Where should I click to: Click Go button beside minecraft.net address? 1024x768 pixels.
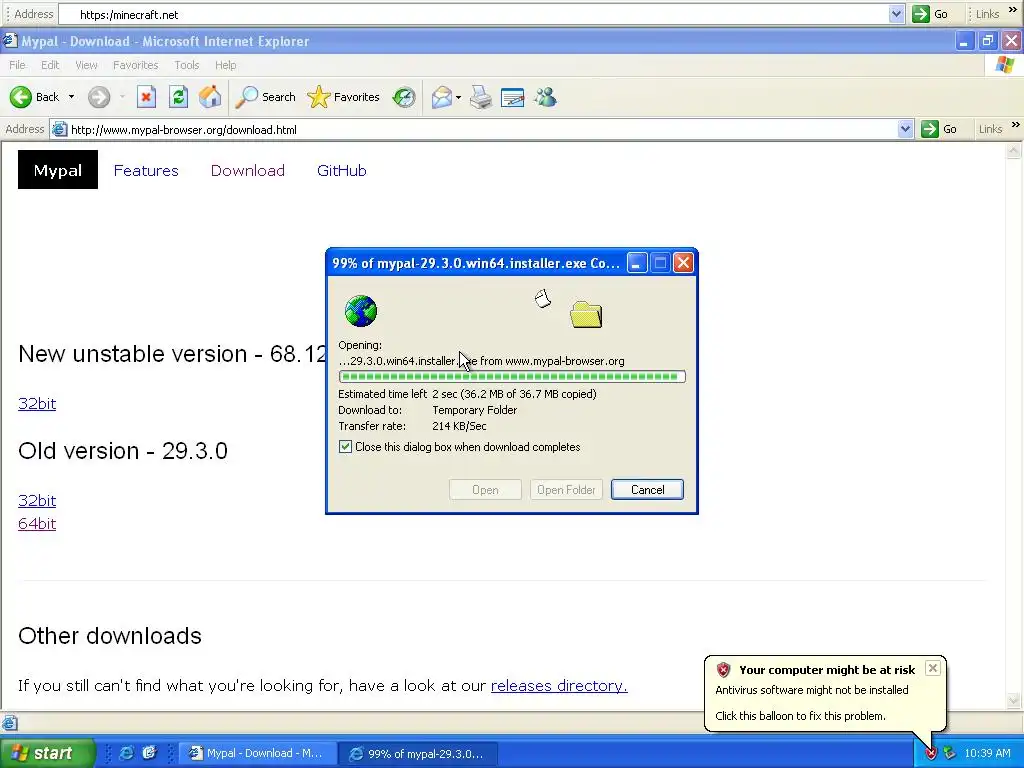pos(931,14)
